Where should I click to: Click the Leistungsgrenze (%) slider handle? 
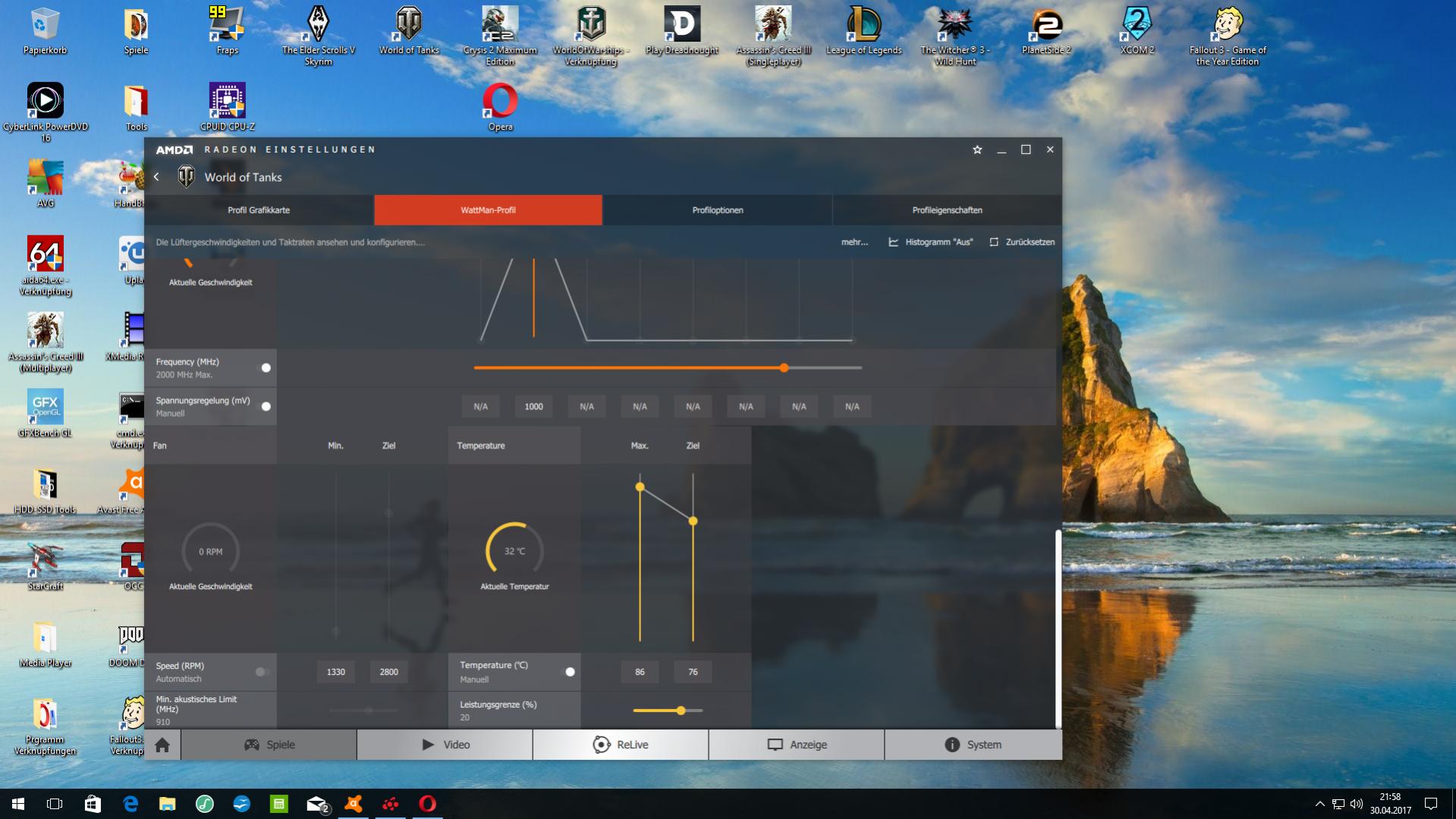click(x=681, y=710)
